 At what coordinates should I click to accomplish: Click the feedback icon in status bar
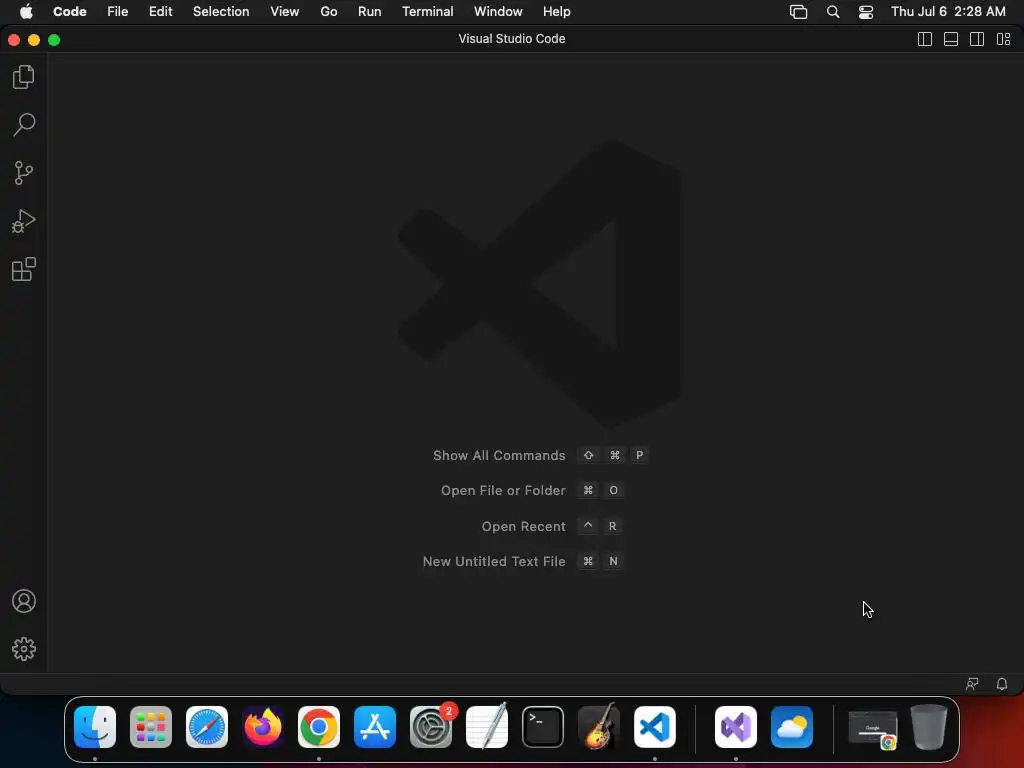[x=972, y=684]
